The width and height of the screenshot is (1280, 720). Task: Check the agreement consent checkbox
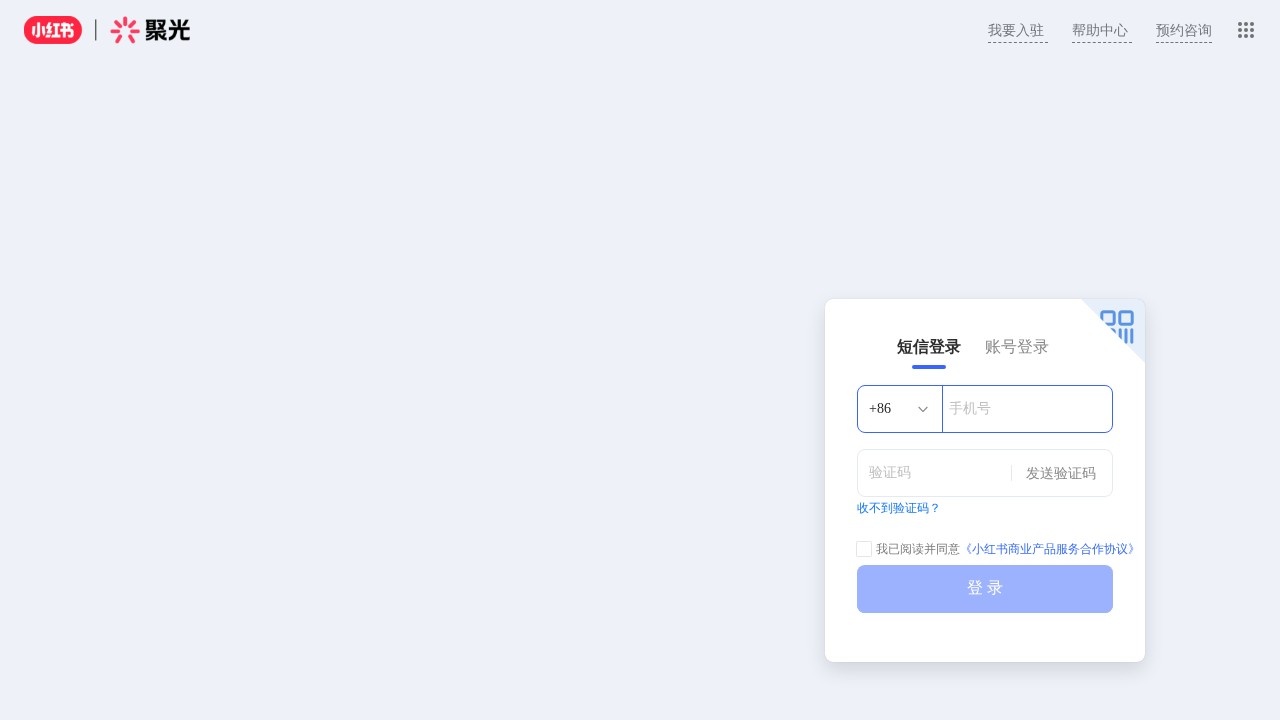coord(864,549)
